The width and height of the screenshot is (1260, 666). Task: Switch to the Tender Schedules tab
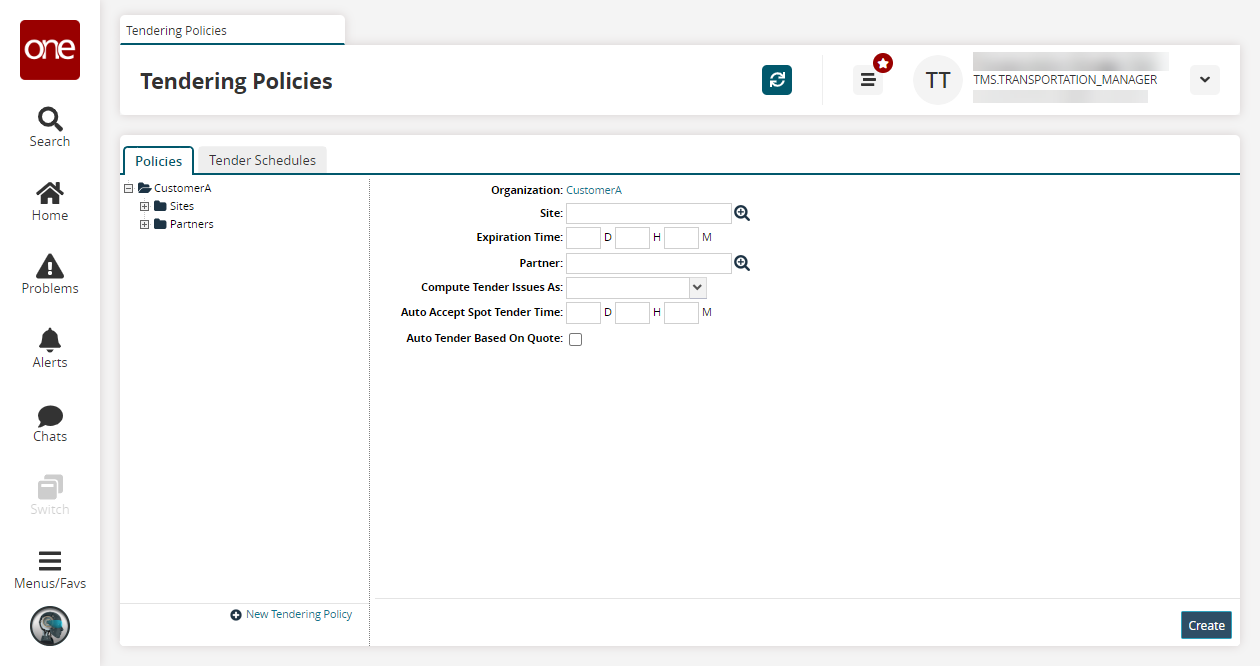(x=262, y=160)
